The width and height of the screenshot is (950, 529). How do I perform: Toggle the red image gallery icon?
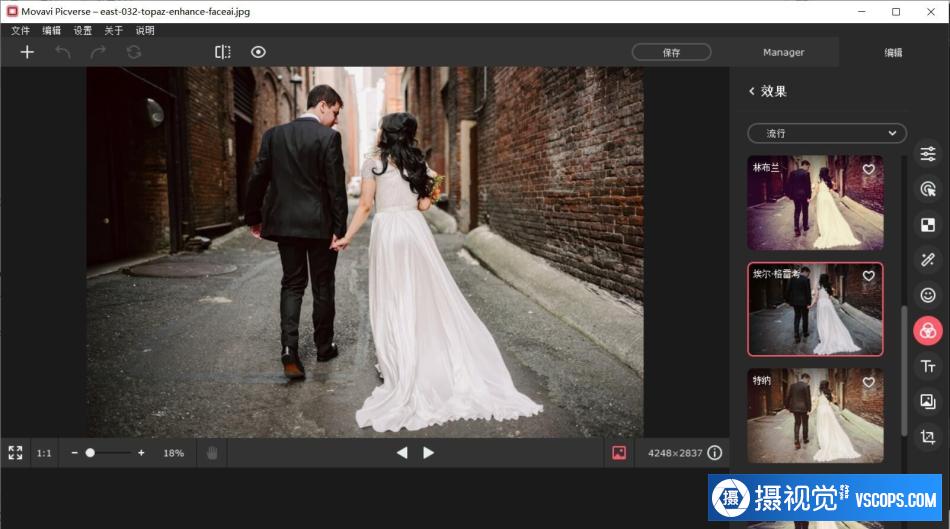(x=619, y=453)
